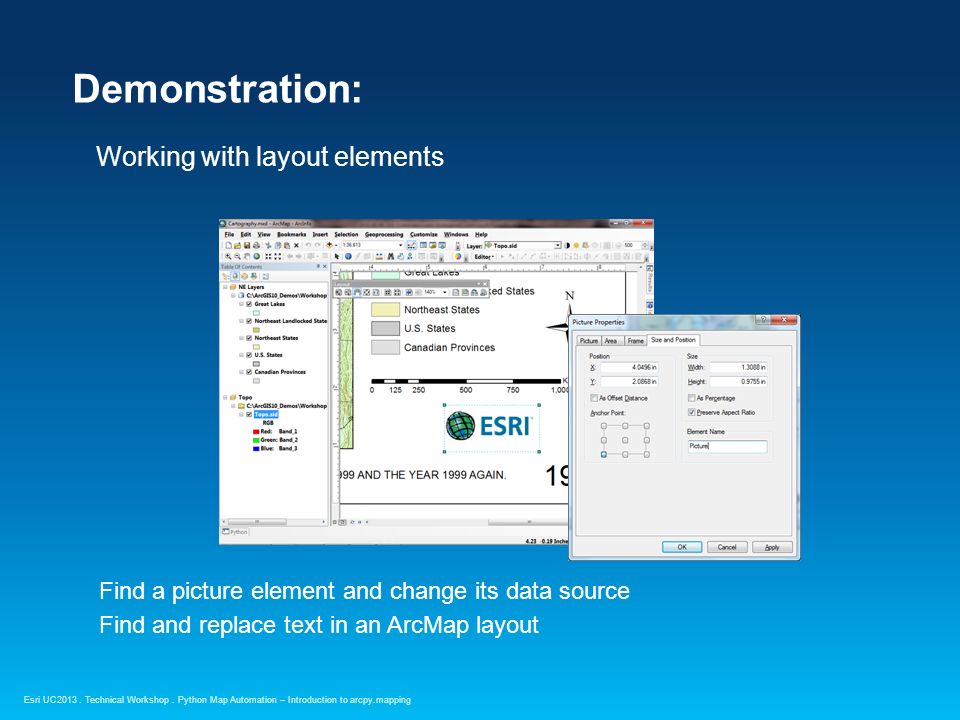Click the Cancel button
This screenshot has width=960, height=720.
(x=727, y=547)
